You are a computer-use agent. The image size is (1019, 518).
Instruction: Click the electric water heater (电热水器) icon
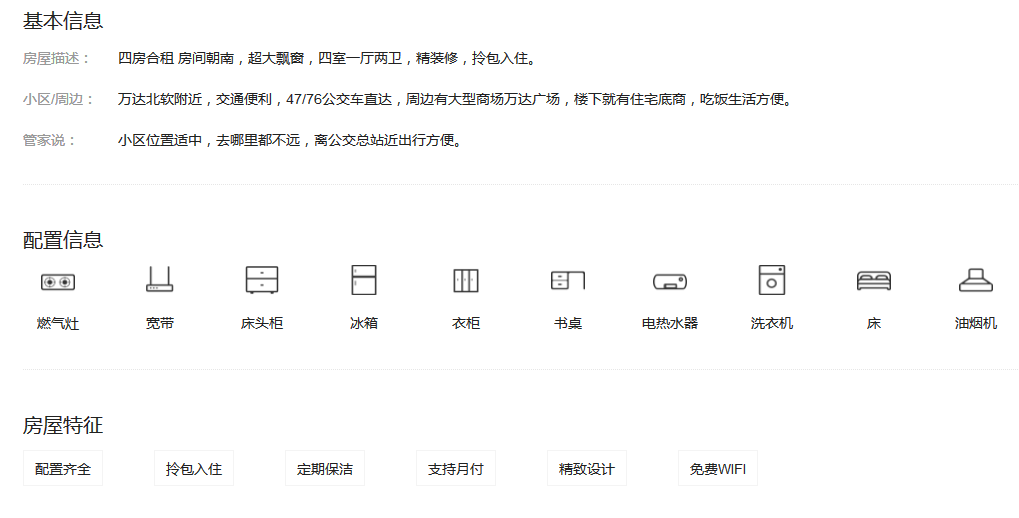point(670,282)
